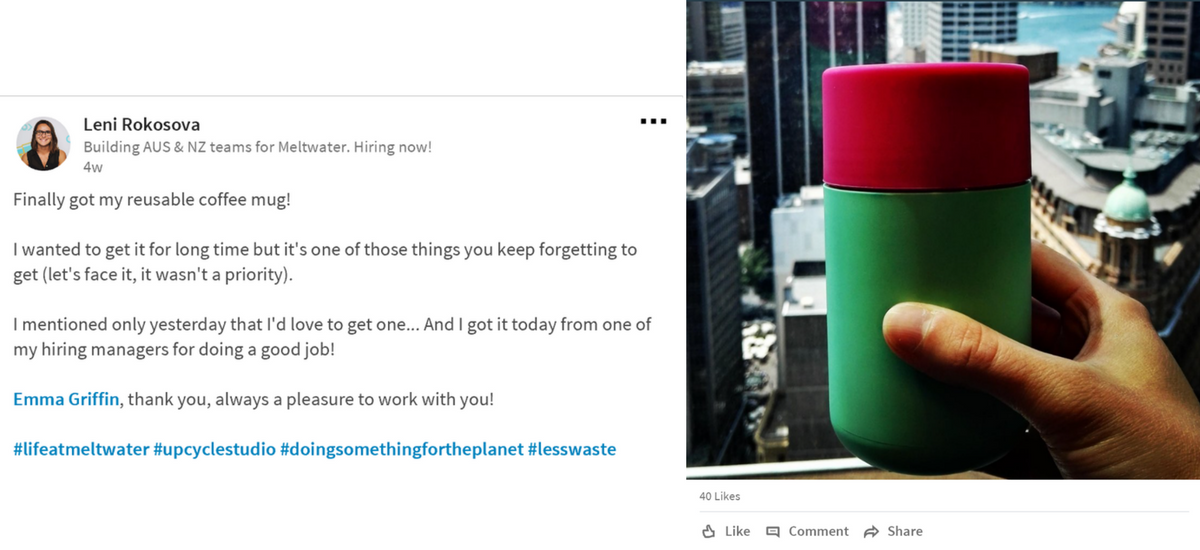Select the #doingsomethingfortheplanet hashtag

(402, 449)
